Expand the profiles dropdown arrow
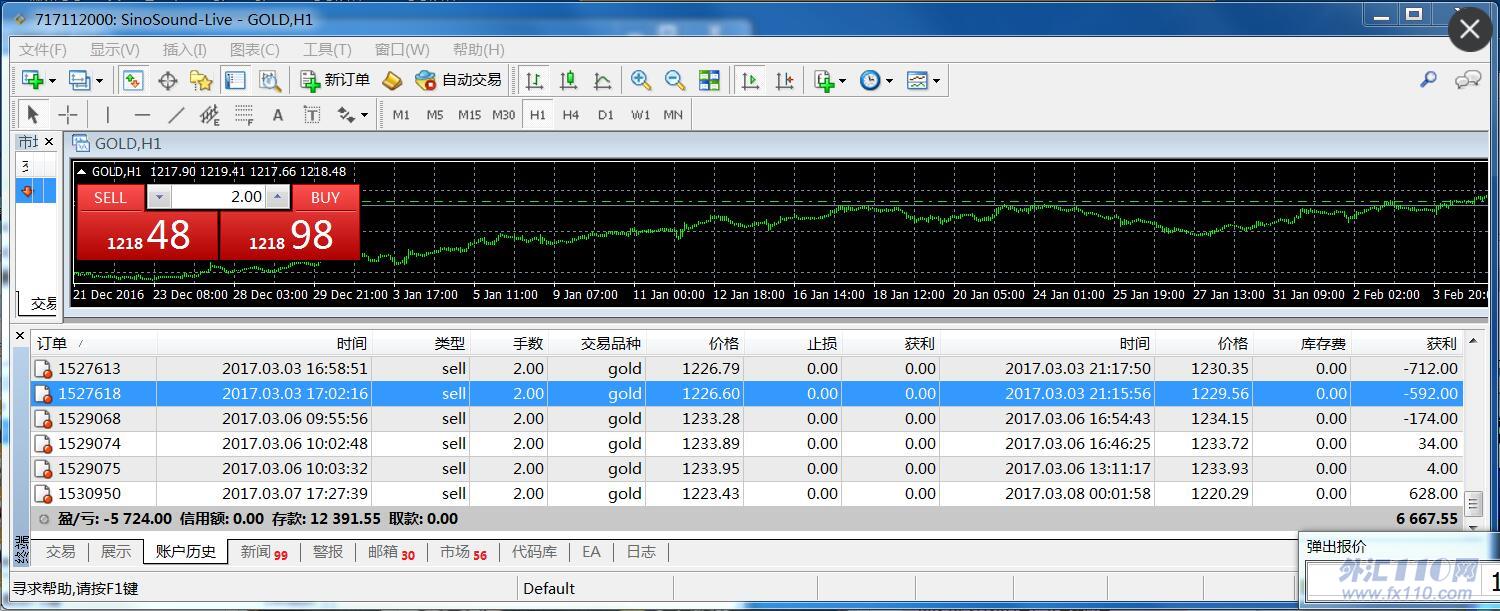1500x611 pixels. 99,81
